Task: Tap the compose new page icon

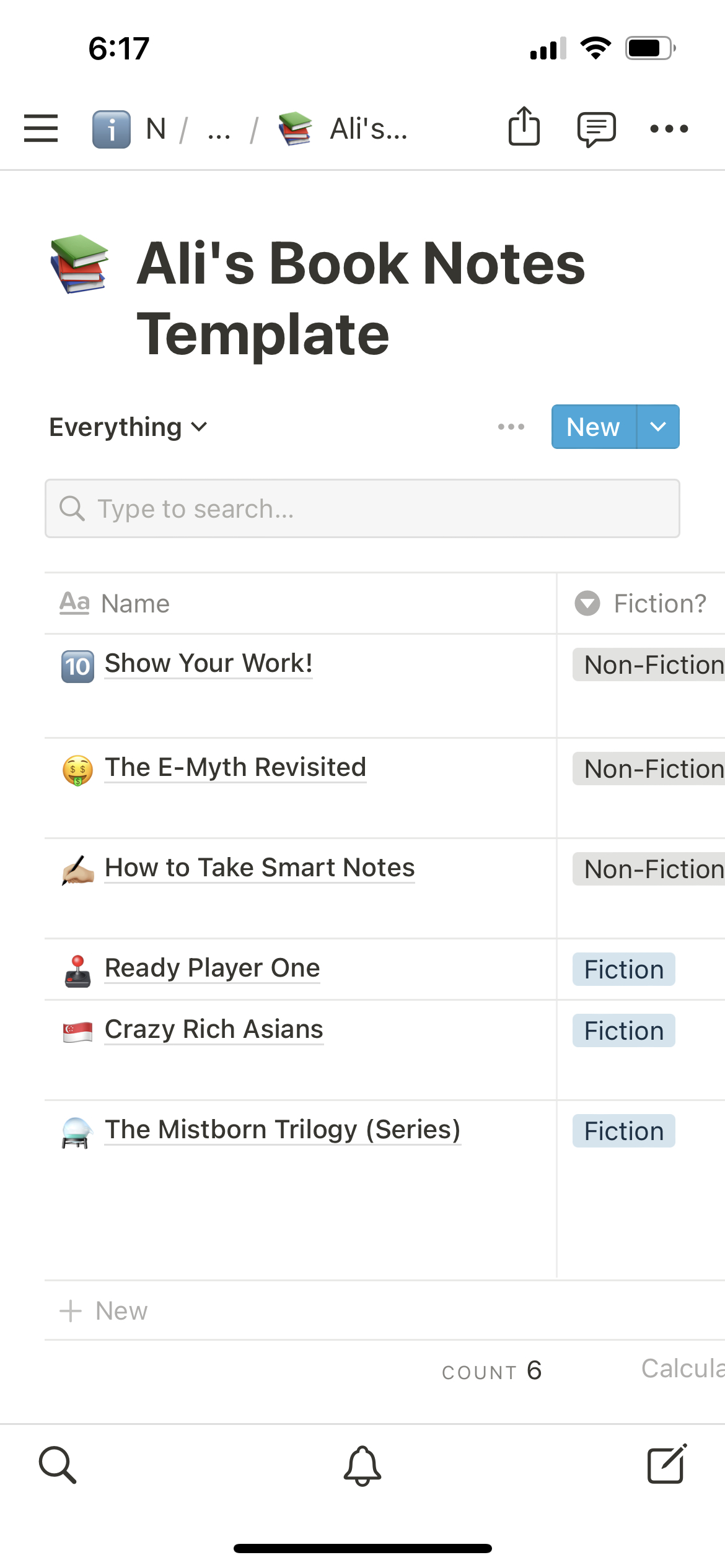Action: (x=667, y=1464)
